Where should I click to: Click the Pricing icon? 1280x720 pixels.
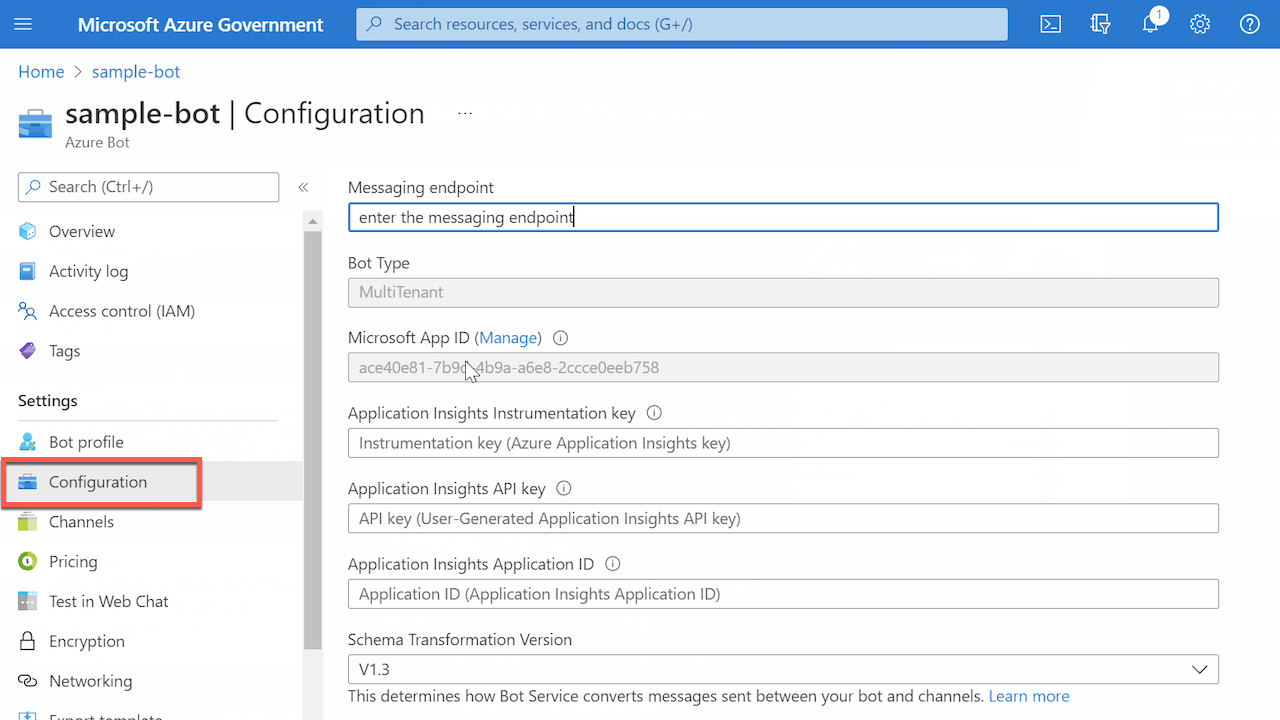(x=28, y=562)
